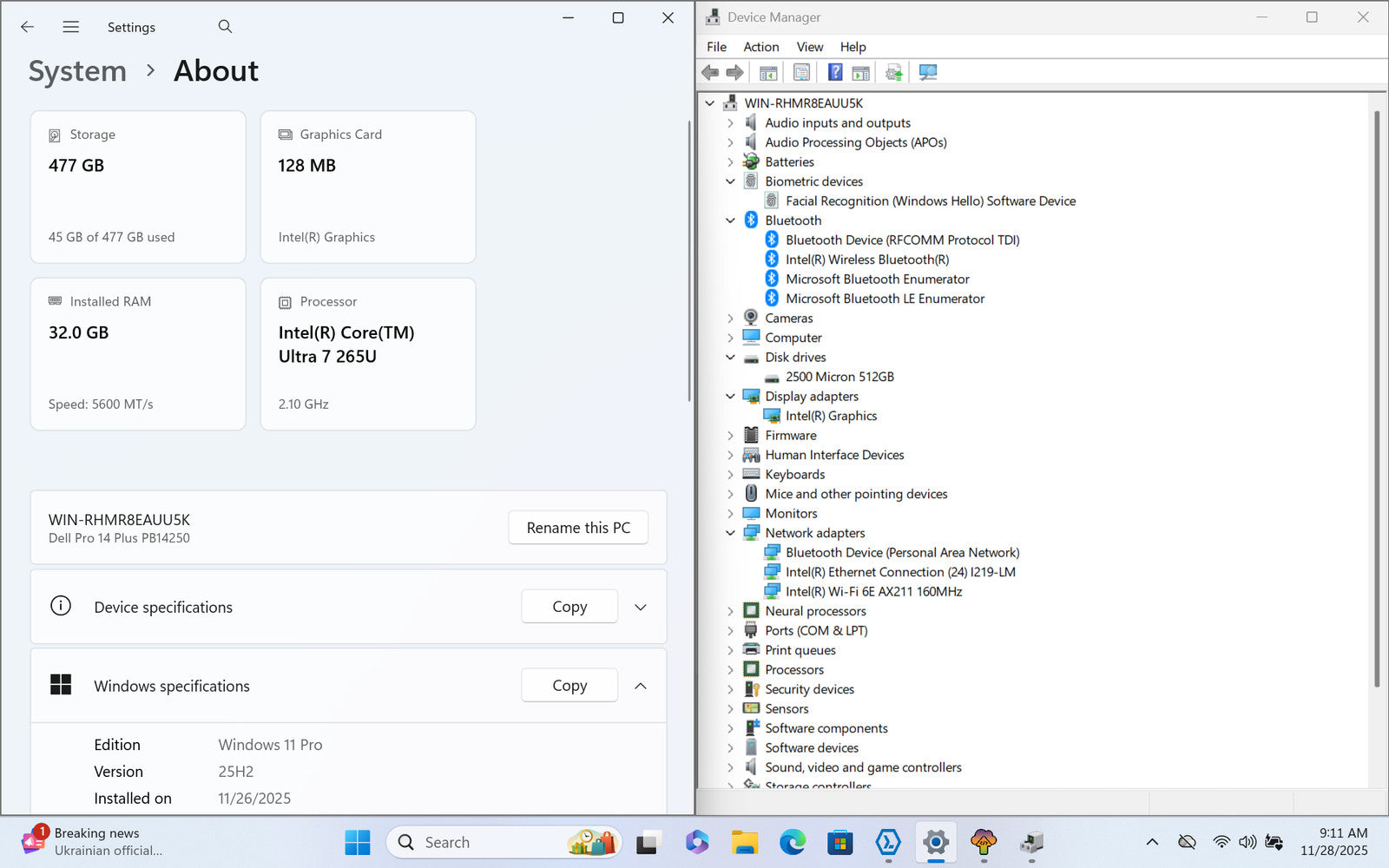Collapse the Network adapters category

[x=730, y=533]
